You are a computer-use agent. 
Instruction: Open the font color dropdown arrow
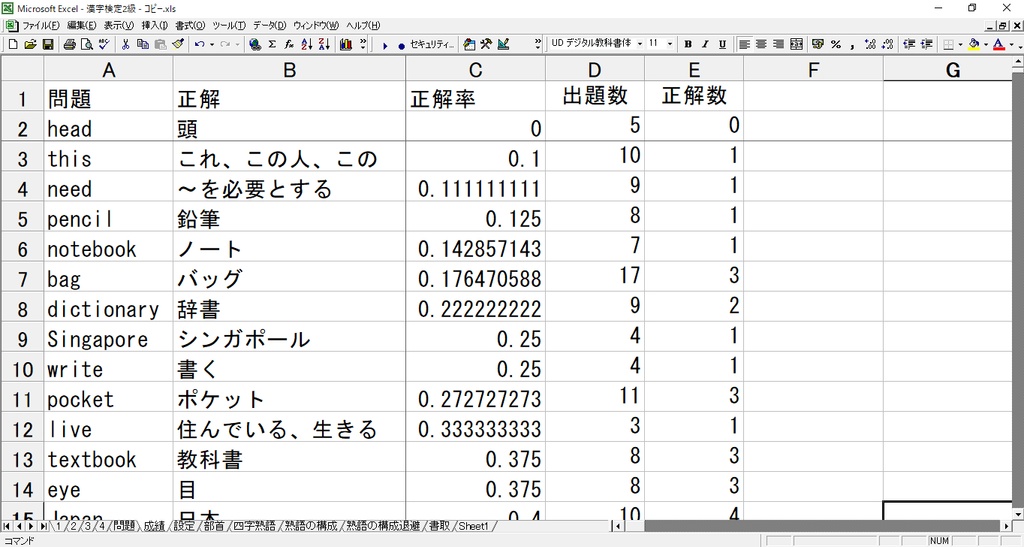[x=1012, y=44]
